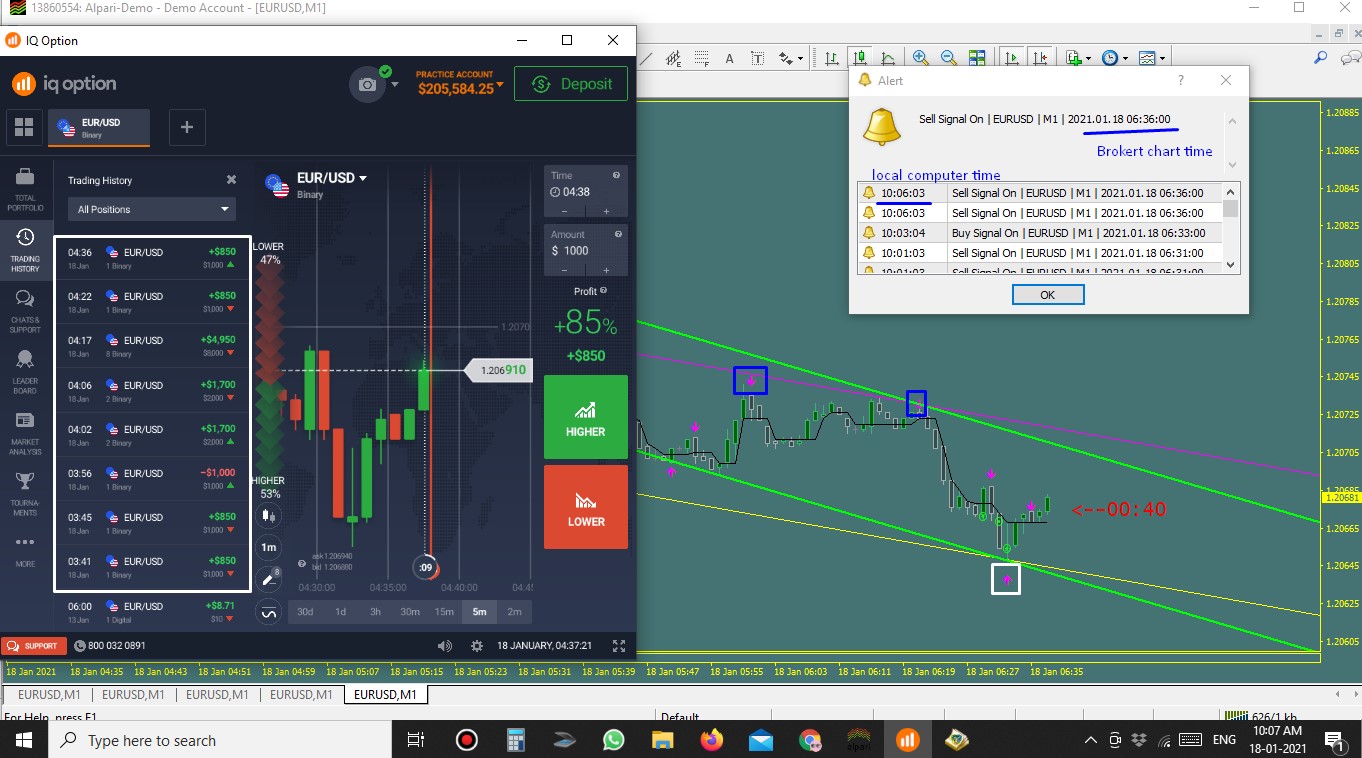Select the EUR/USD Binary asset tab
This screenshot has height=758, width=1362.
coord(99,127)
